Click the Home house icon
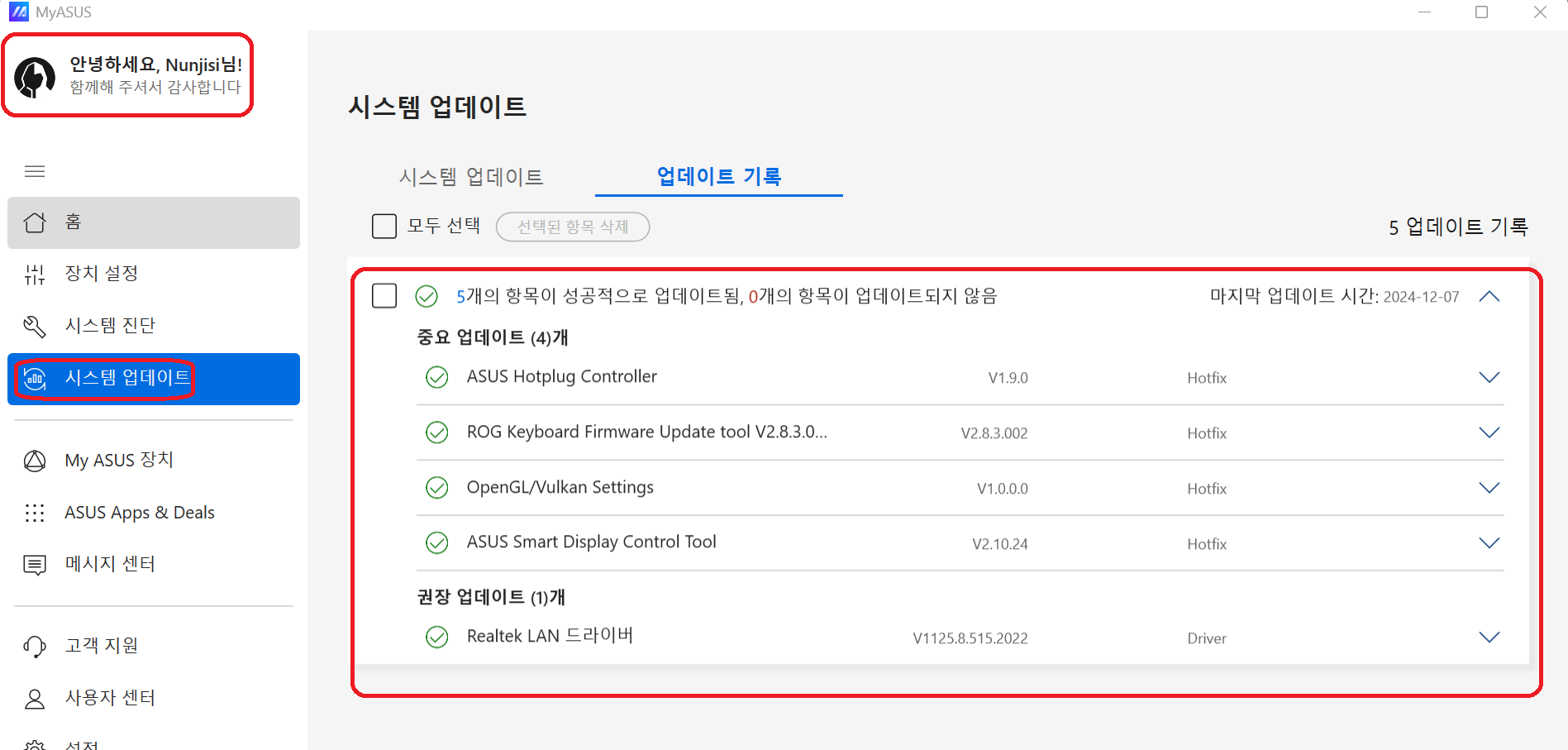This screenshot has height=750, width=1568. (35, 222)
